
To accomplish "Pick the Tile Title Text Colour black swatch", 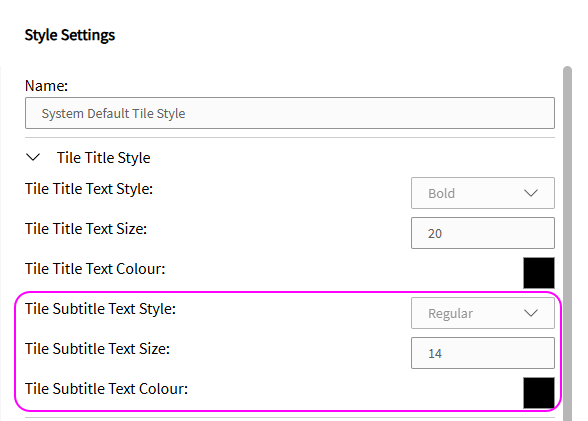I will pyautogui.click(x=539, y=273).
